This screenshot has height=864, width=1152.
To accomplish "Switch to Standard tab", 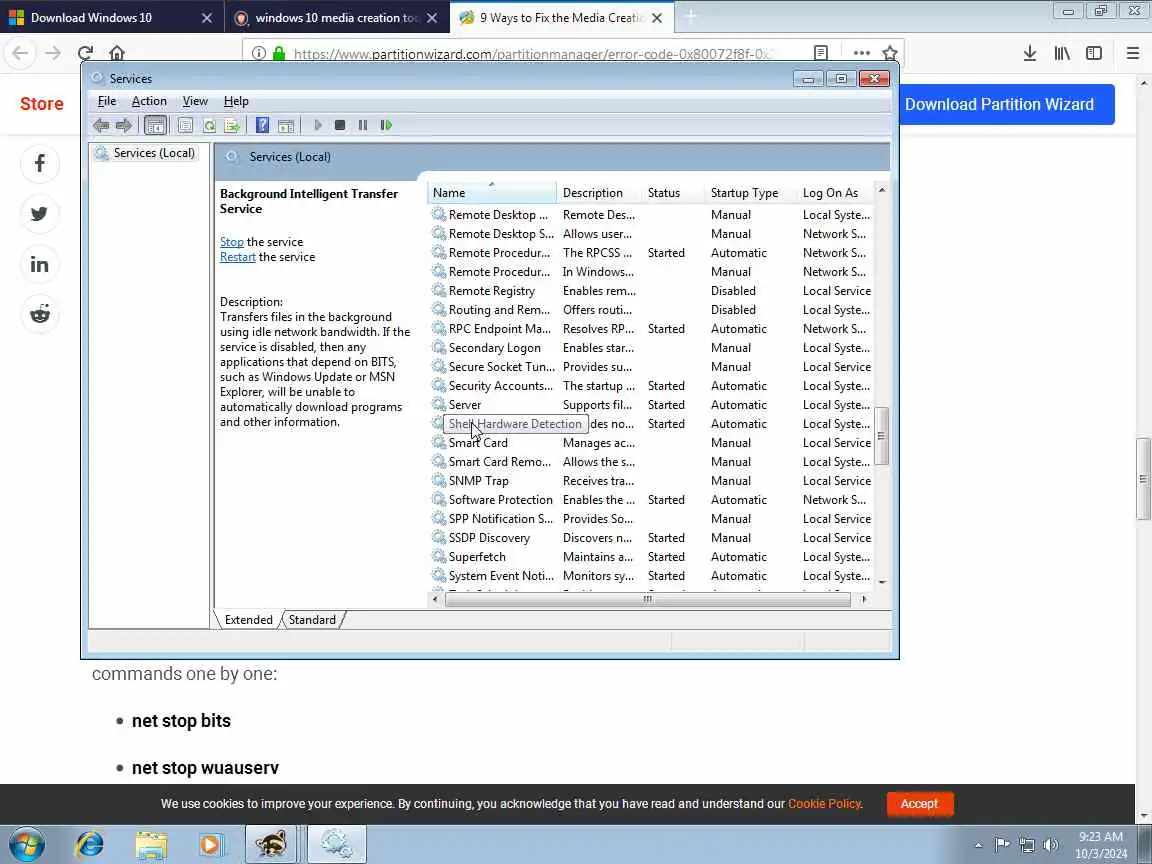I will coord(312,620).
